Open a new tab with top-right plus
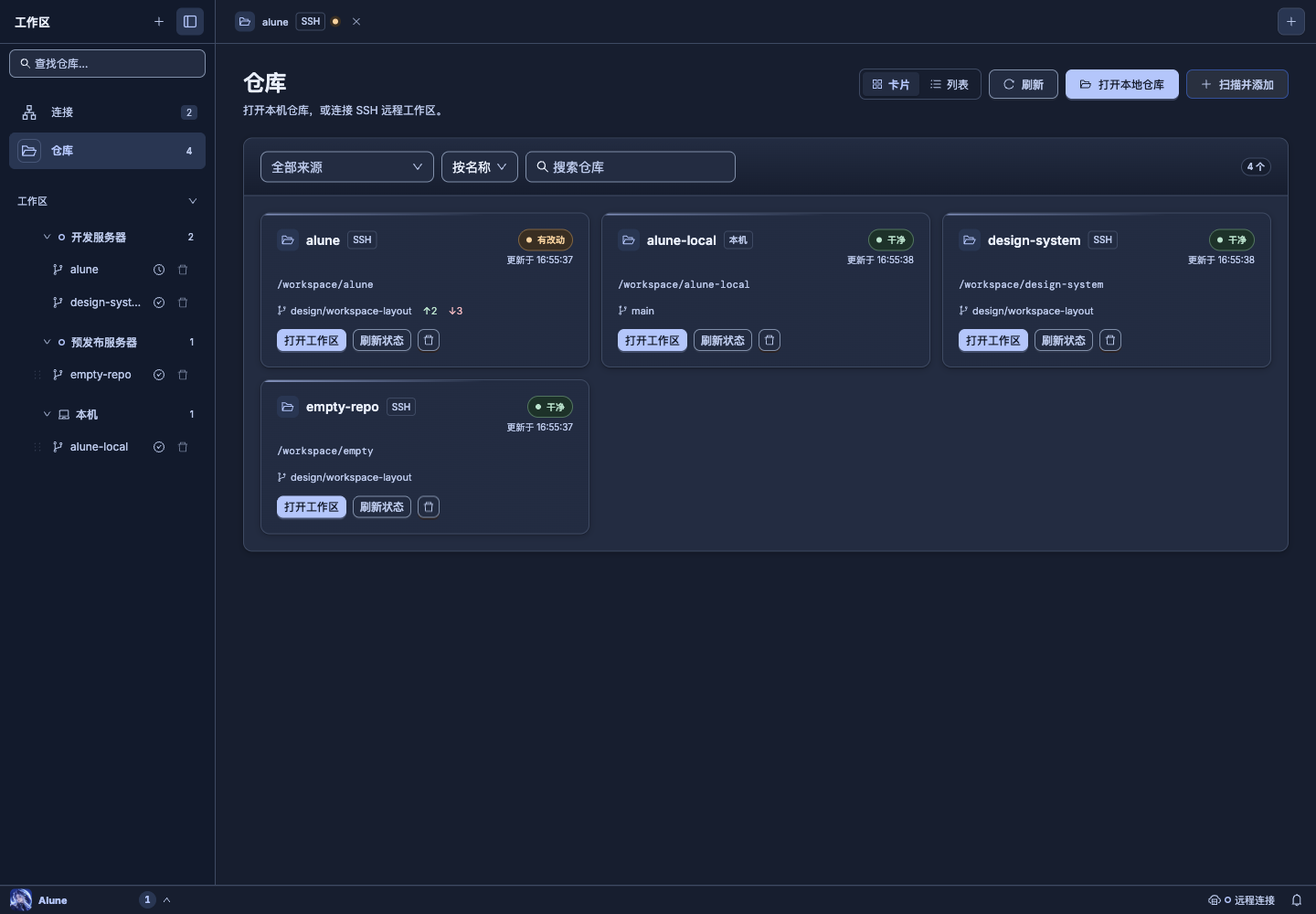The image size is (1316, 914). (x=1290, y=21)
